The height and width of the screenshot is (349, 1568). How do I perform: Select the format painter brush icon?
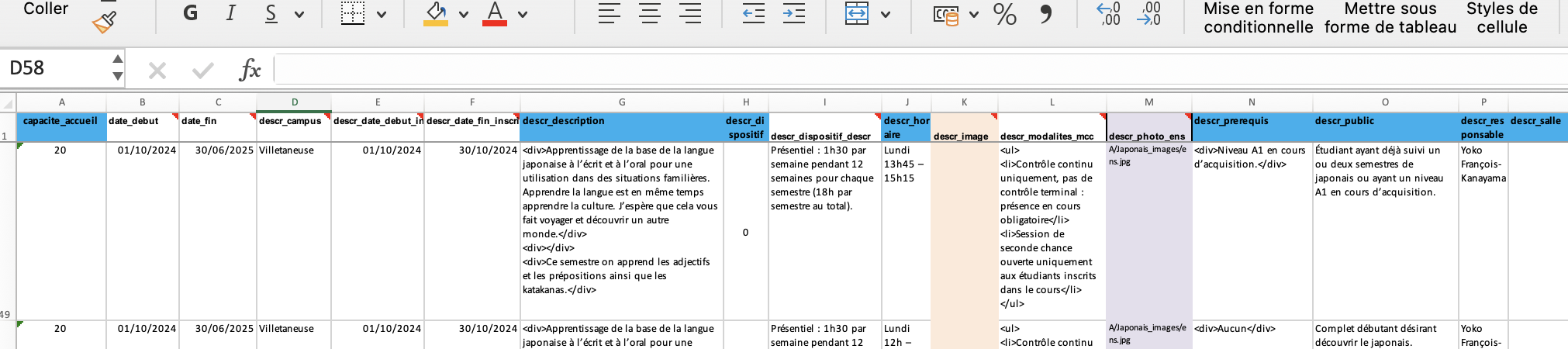click(105, 20)
